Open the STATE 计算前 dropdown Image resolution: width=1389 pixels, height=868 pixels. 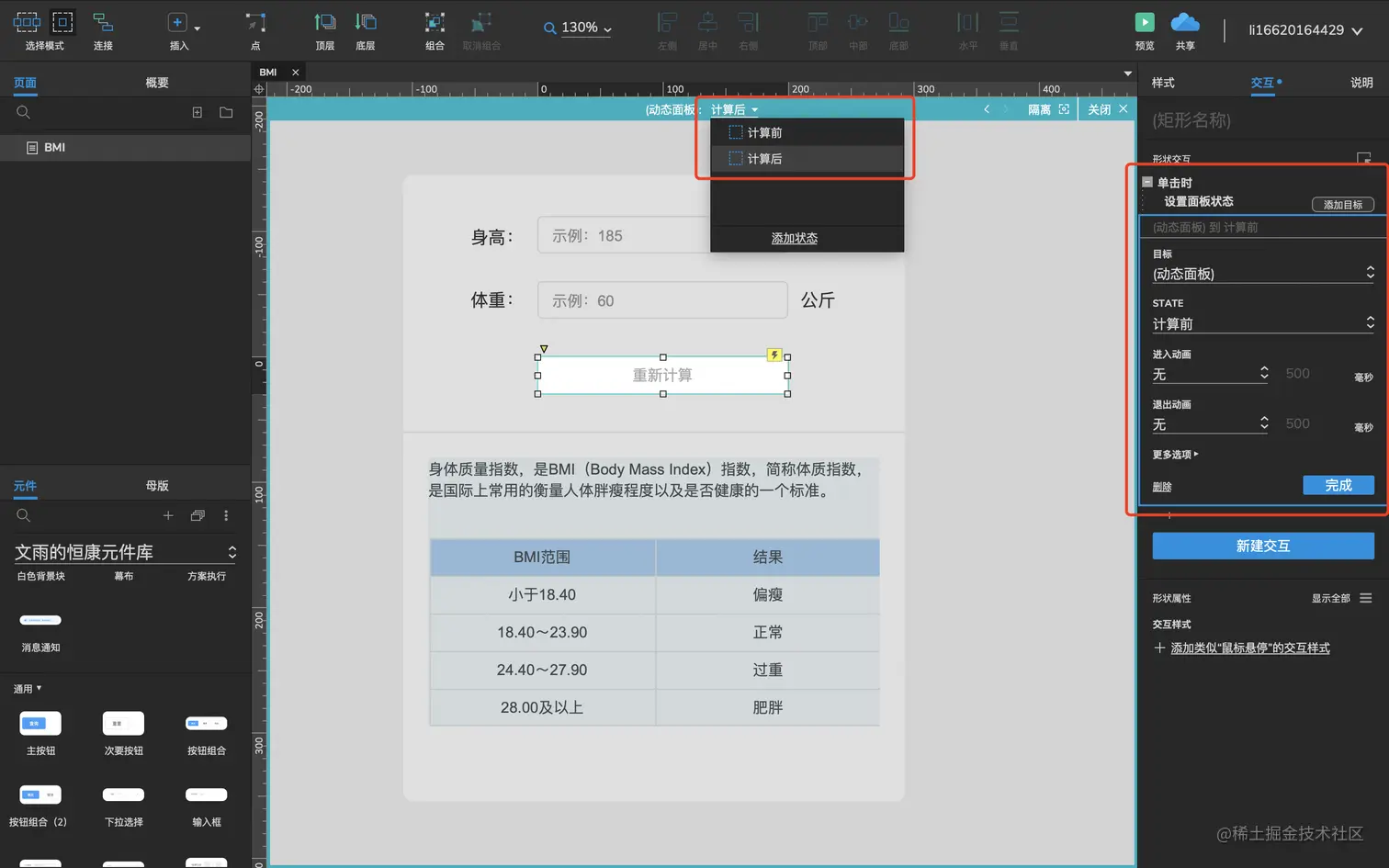coord(1263,323)
